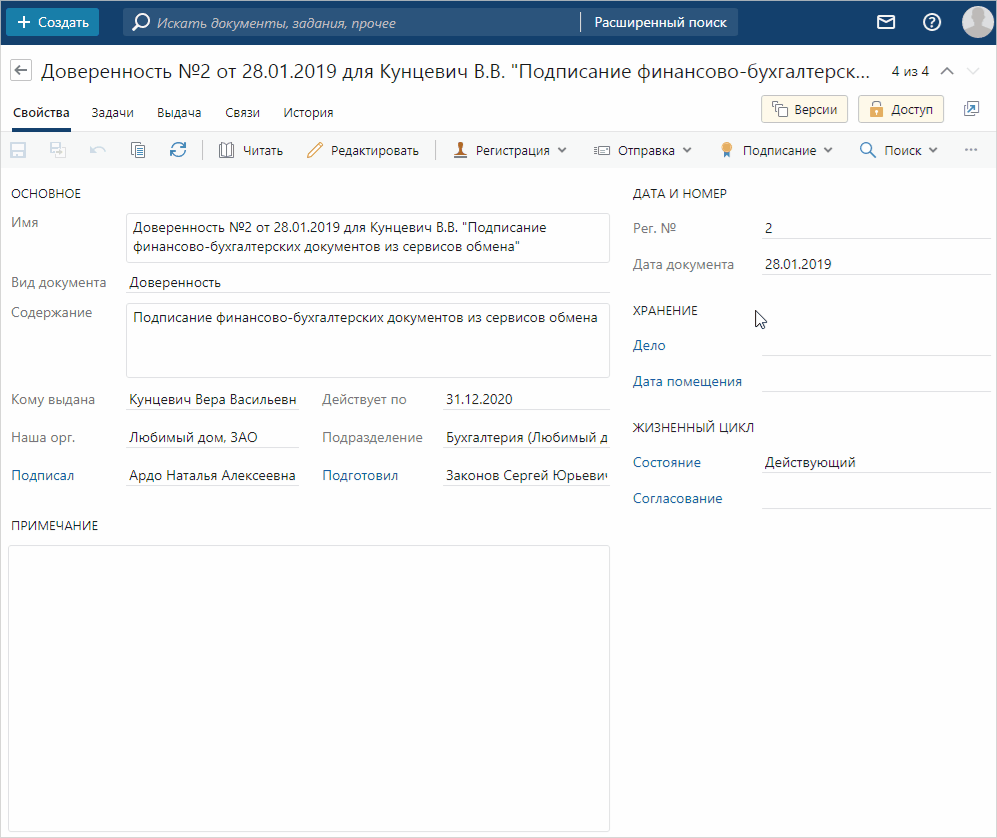Click the refresh icon
997x838 pixels.
[x=178, y=150]
